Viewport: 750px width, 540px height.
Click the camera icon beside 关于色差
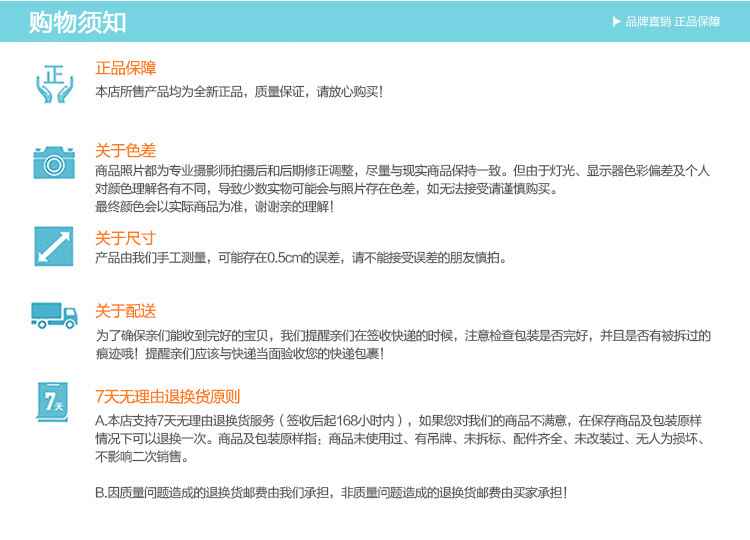click(x=54, y=163)
